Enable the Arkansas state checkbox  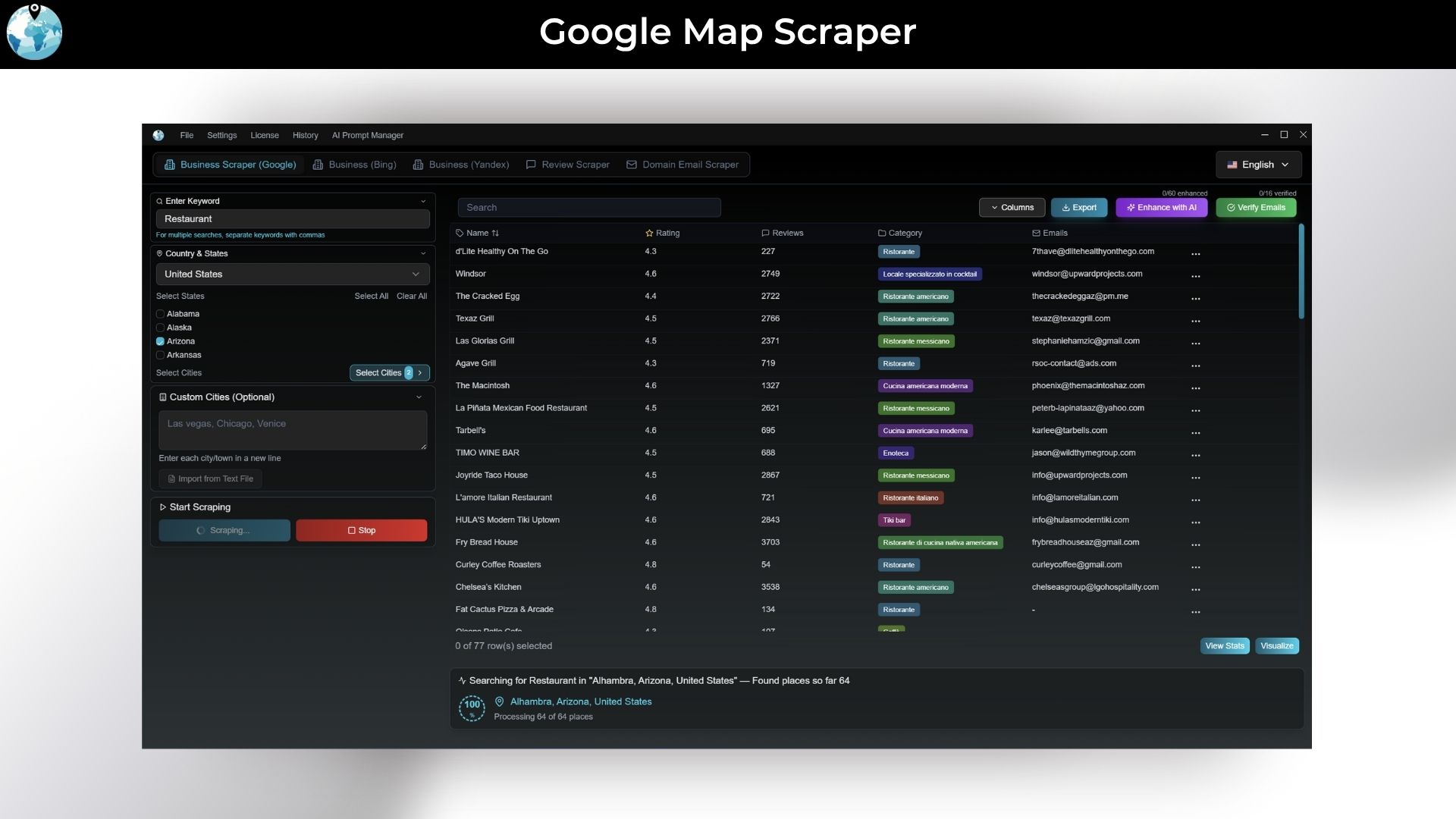tap(160, 355)
